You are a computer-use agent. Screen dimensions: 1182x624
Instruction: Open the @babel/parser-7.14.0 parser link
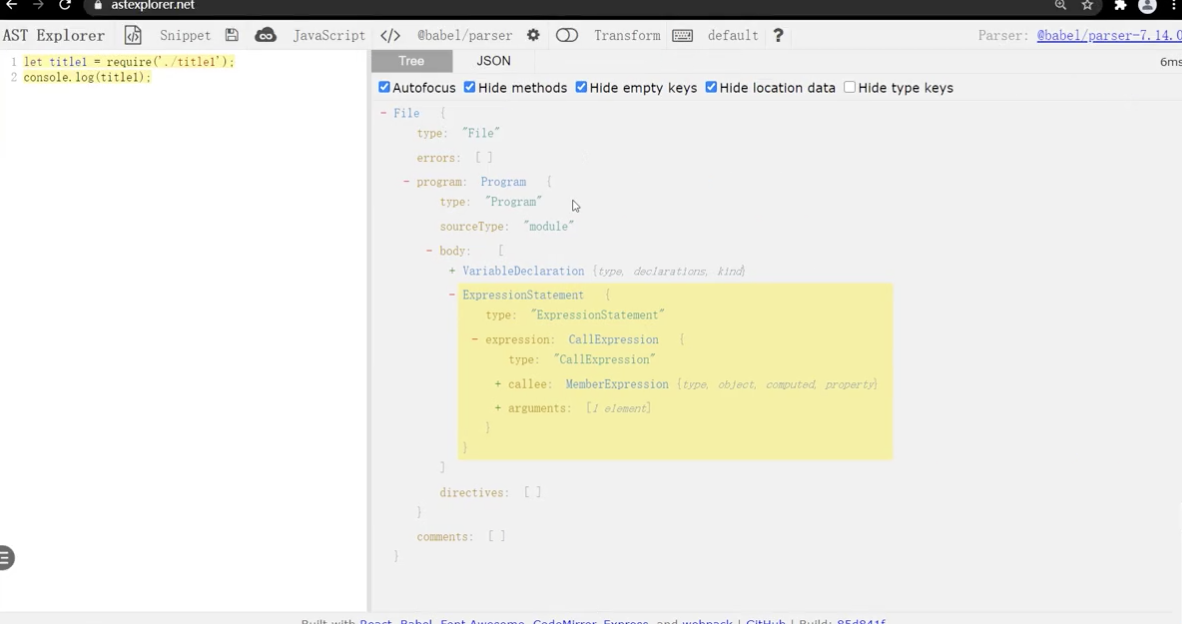[x=1109, y=35]
